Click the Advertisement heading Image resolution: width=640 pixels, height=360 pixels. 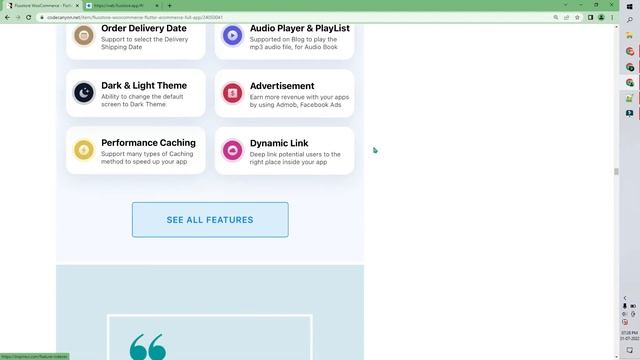(282, 86)
